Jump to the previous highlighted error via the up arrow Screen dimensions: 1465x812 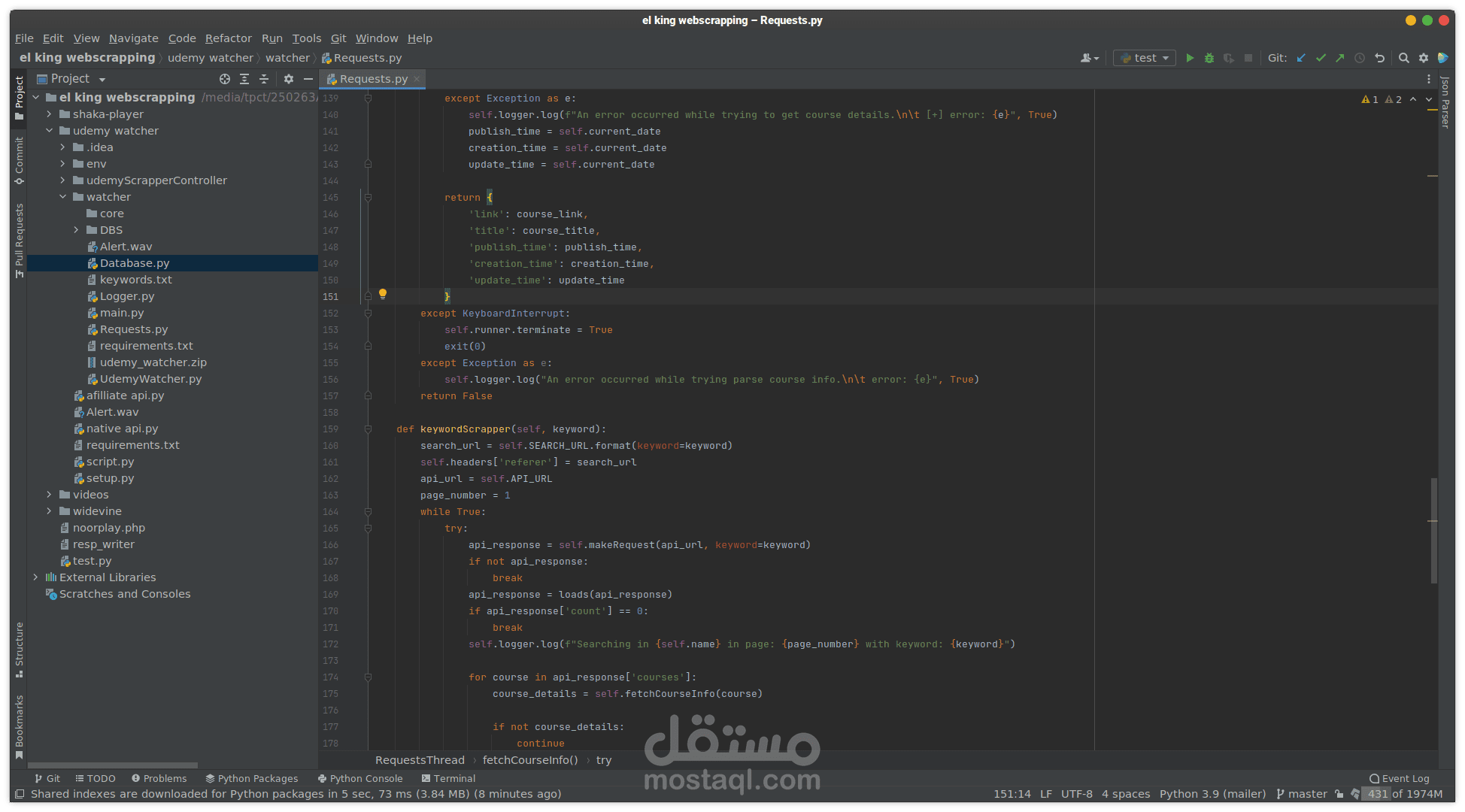click(x=1413, y=99)
